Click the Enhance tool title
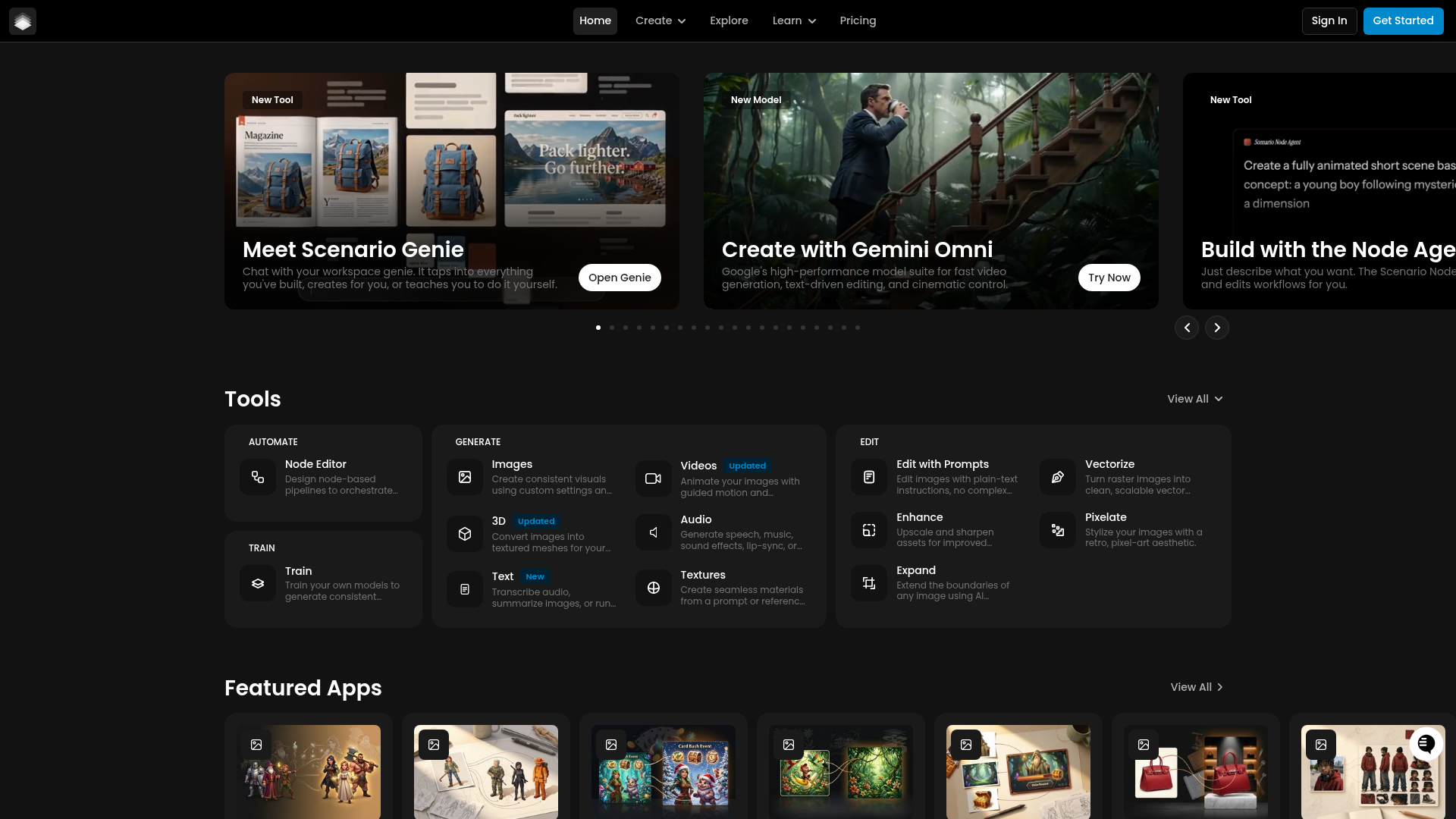This screenshot has width=1456, height=819. (x=920, y=517)
